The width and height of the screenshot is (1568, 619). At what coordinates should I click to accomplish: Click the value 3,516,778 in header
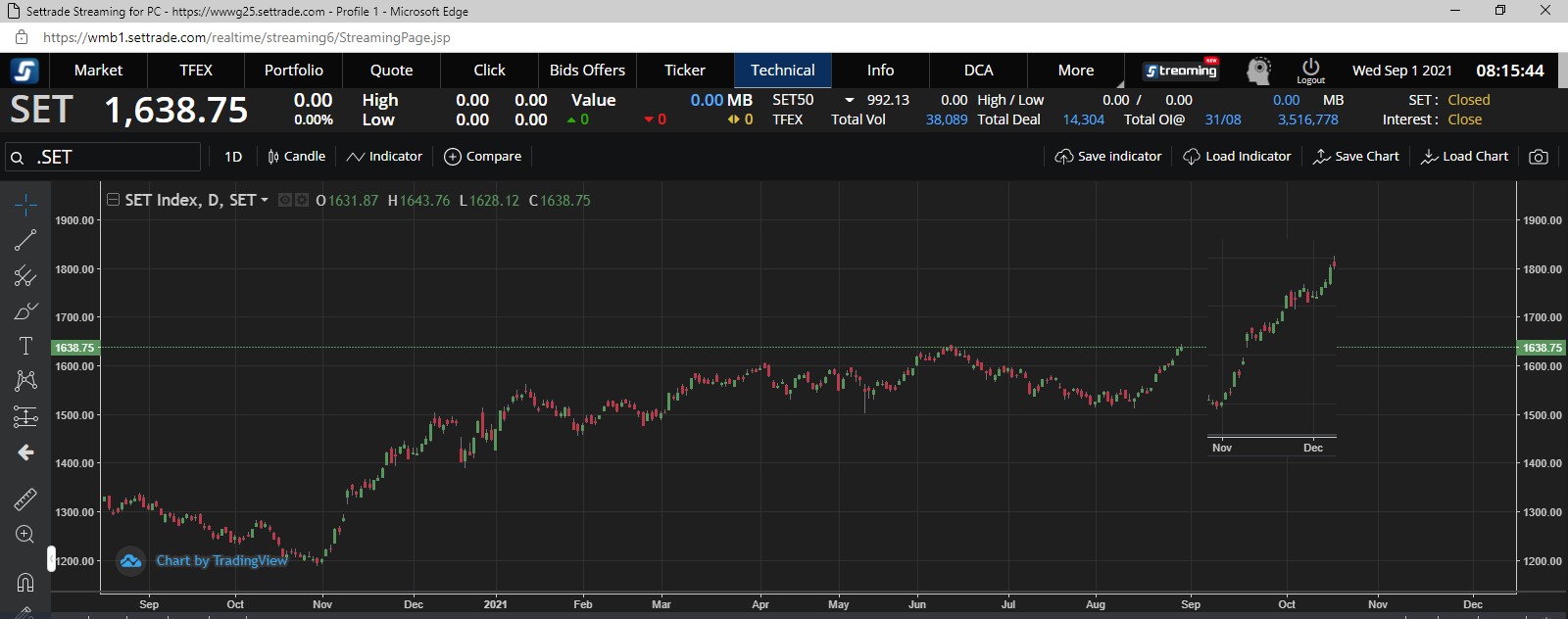(x=1307, y=119)
